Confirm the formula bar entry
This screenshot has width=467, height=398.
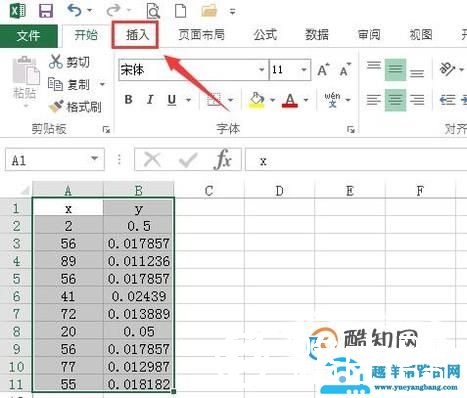[x=188, y=160]
